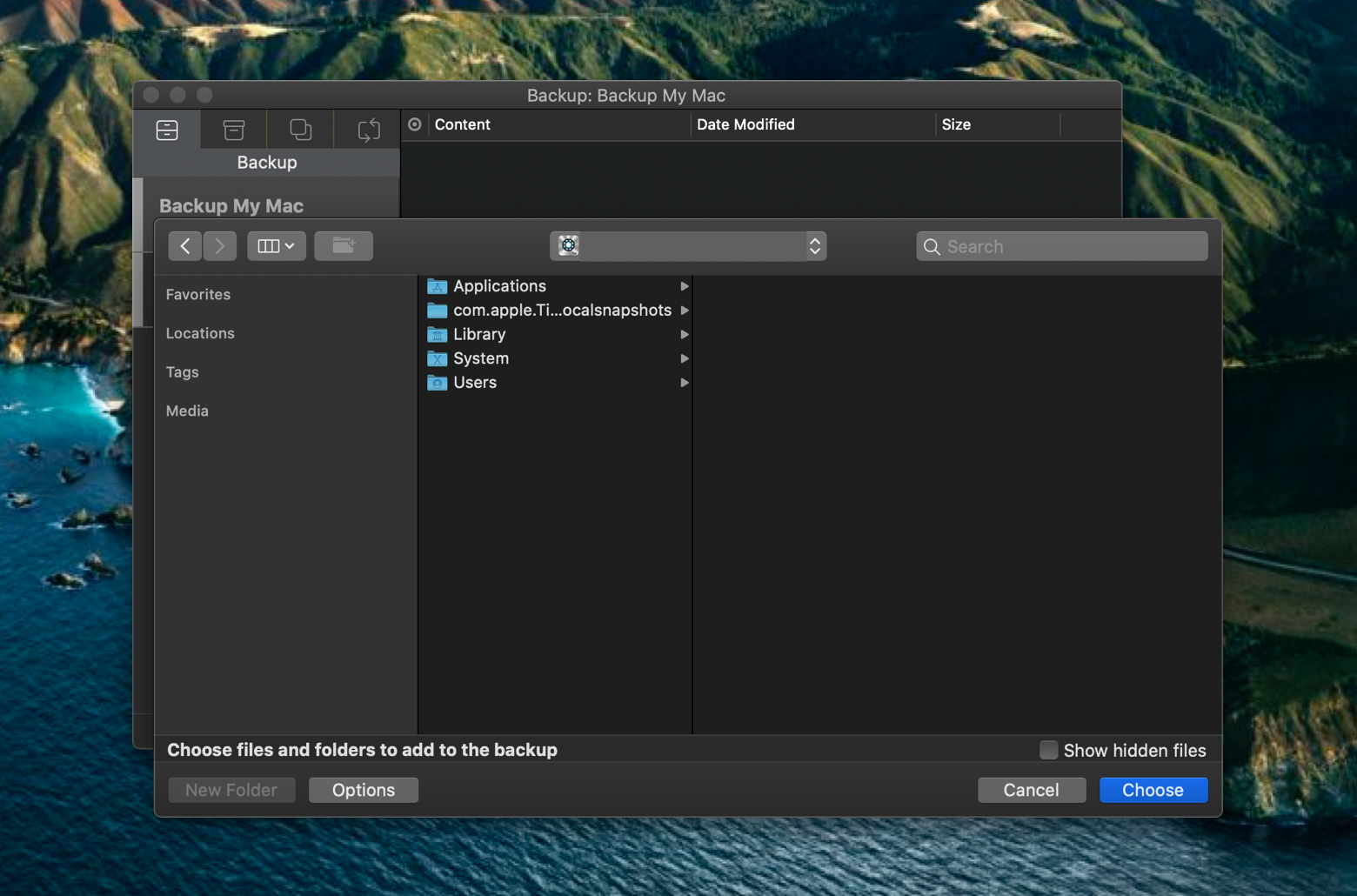Open the Options button
Viewport: 1357px width, 896px height.
364,790
